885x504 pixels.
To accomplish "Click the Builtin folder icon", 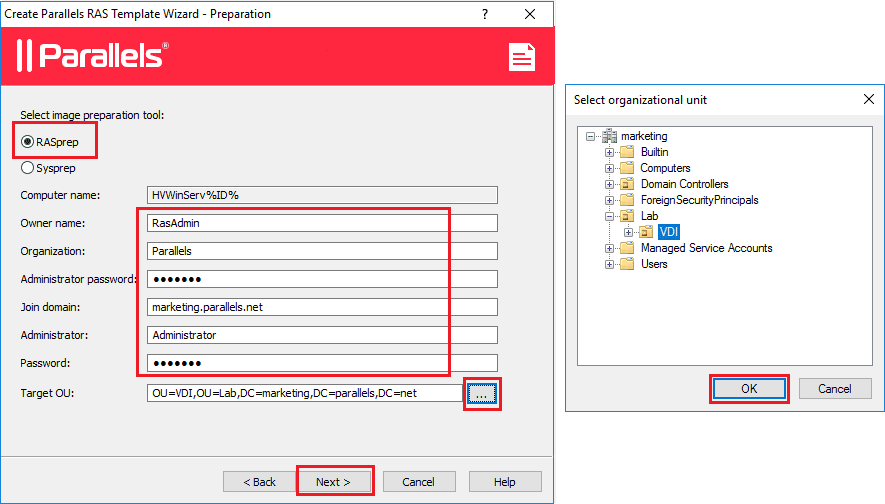I will (627, 152).
